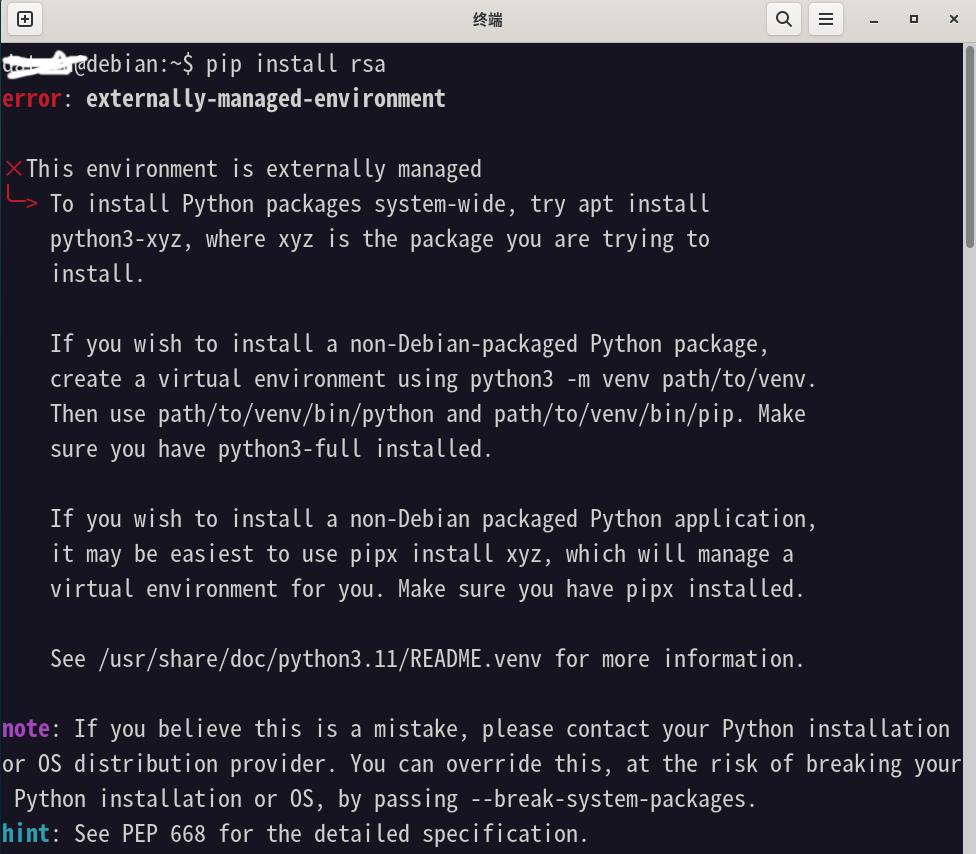Click the 'PEP 668' reference
This screenshot has height=854, width=976.
coord(164,834)
